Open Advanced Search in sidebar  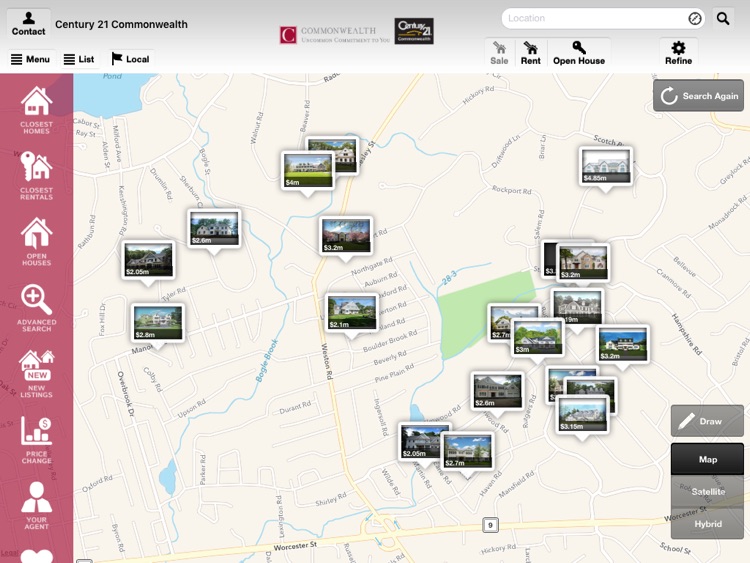click(x=36, y=308)
